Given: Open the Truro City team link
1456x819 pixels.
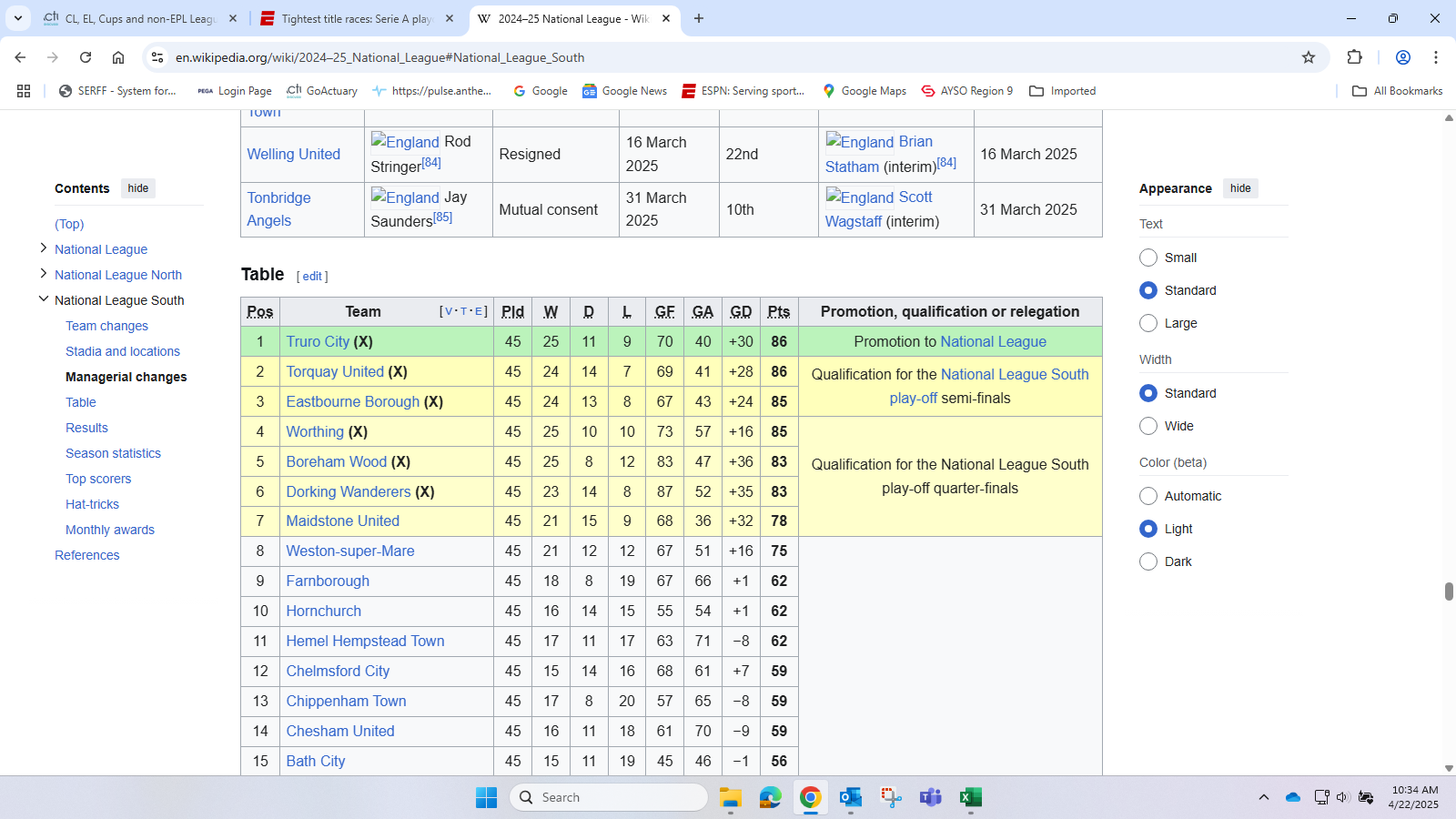Looking at the screenshot, I should (x=318, y=341).
